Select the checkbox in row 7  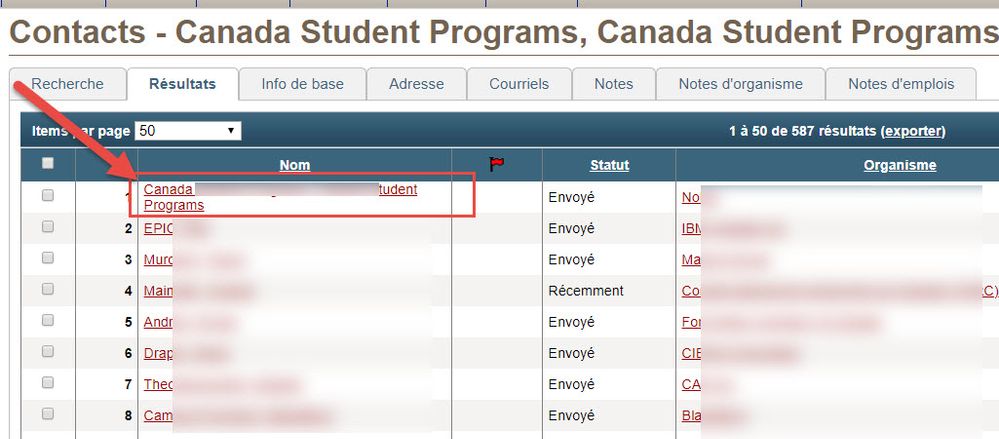[48, 383]
